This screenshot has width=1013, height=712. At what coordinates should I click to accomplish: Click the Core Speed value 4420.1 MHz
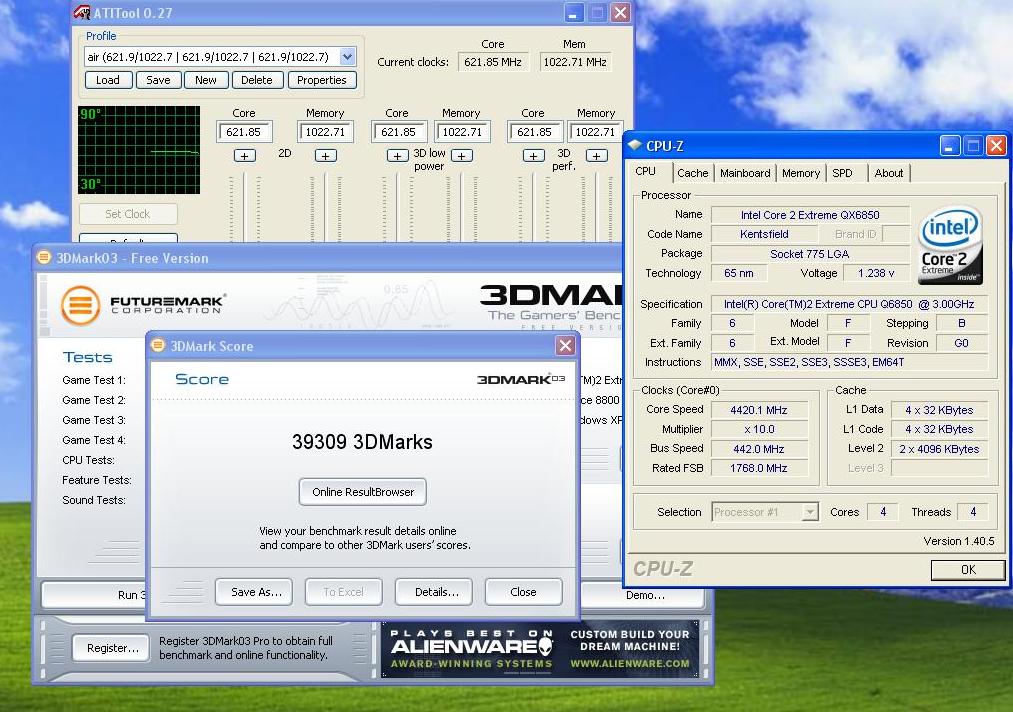coord(759,410)
